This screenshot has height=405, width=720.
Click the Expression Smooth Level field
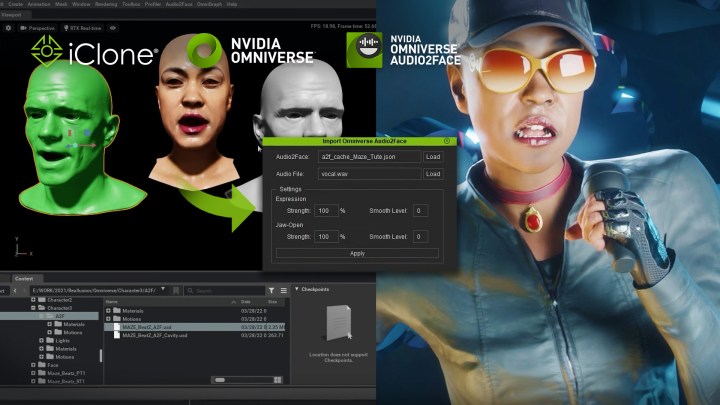point(420,210)
